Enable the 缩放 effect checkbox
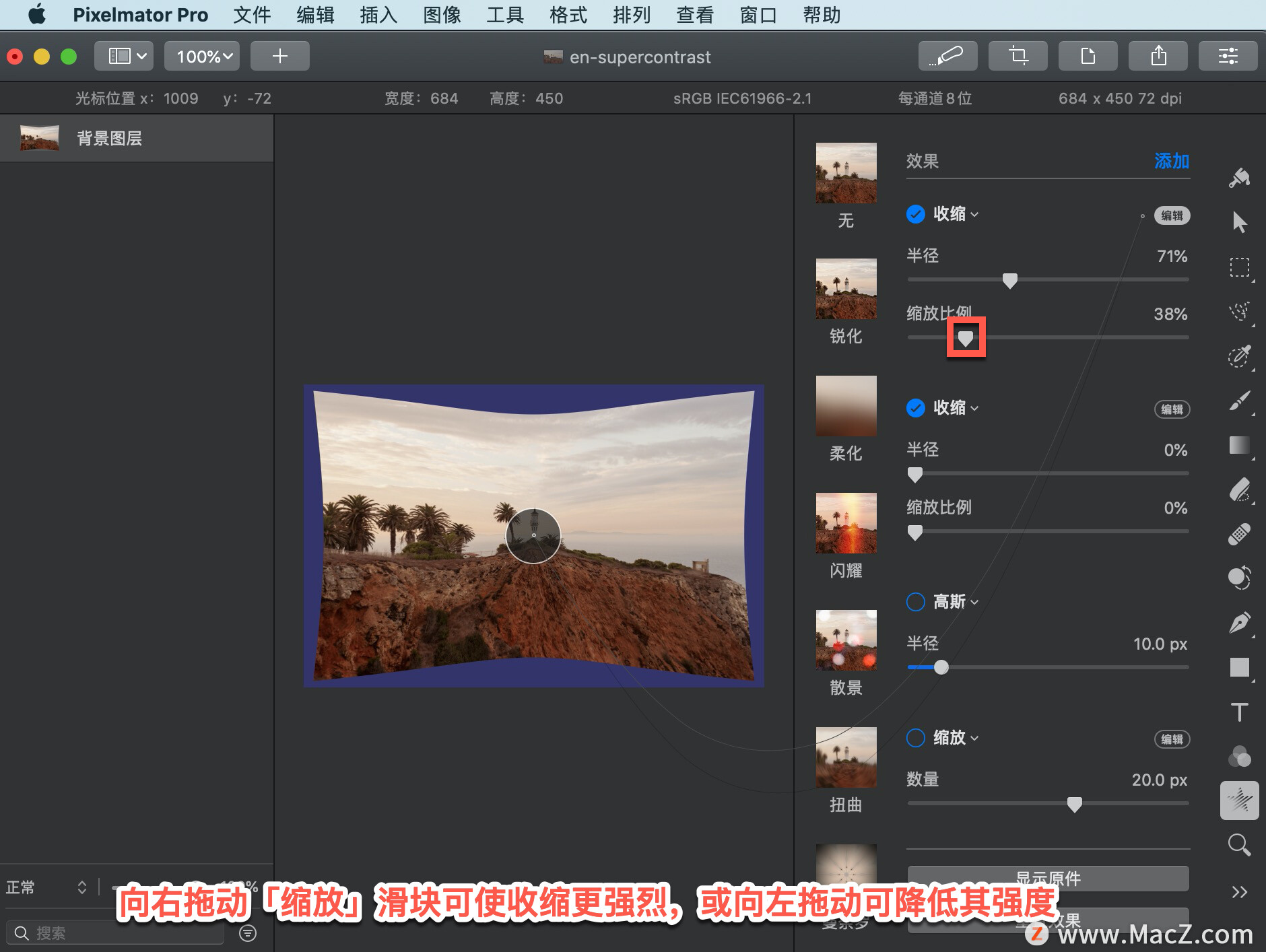 [915, 738]
